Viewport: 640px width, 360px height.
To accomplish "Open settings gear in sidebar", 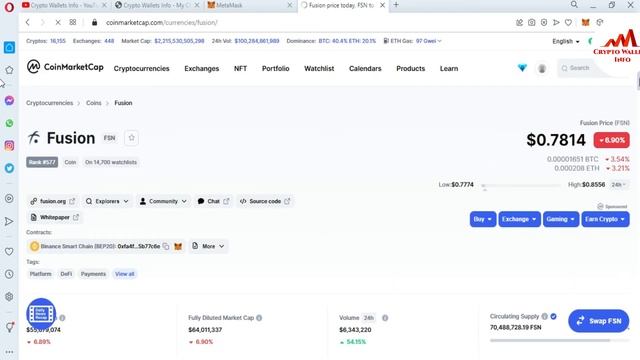I will (9, 297).
